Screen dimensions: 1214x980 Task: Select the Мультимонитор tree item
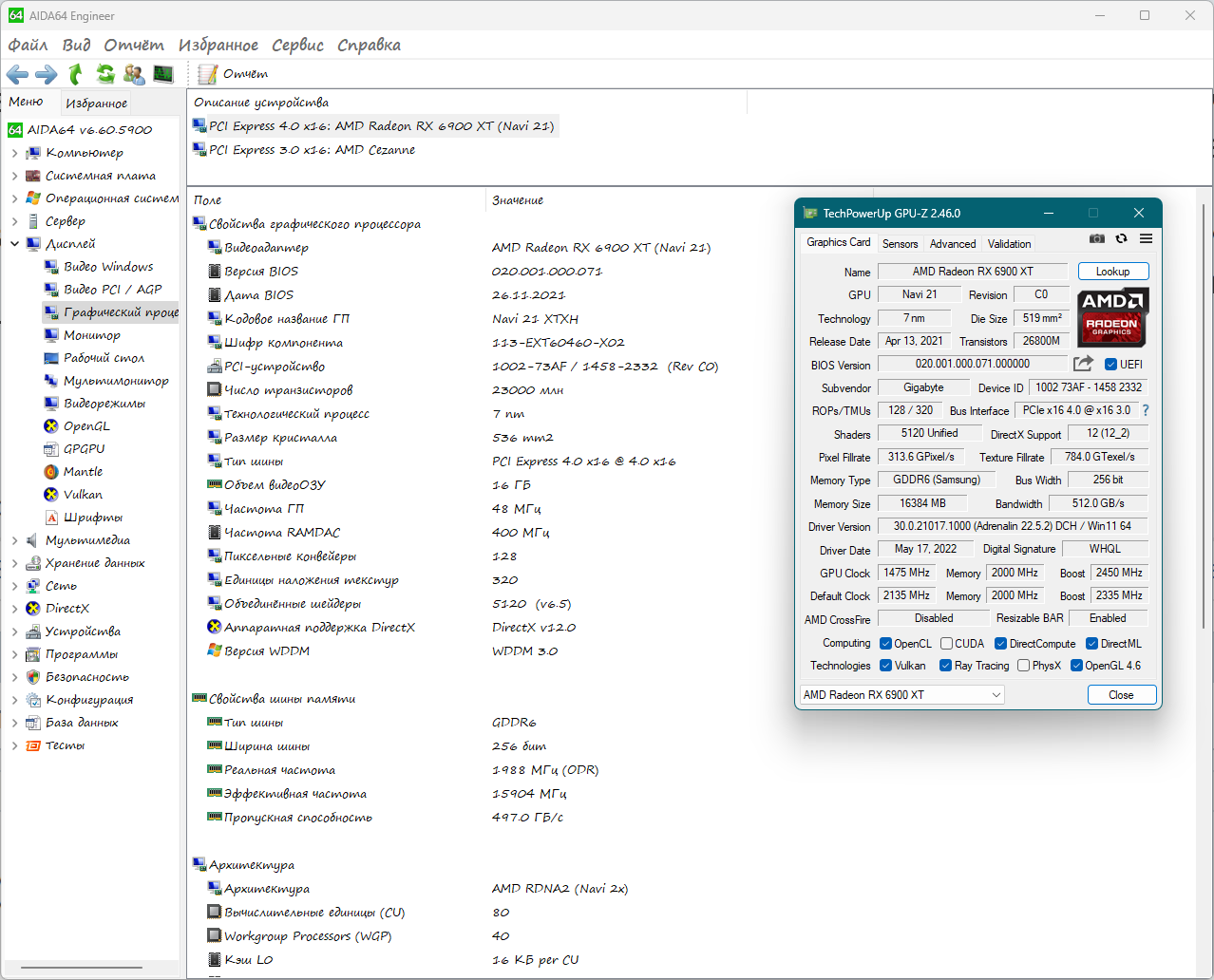point(116,381)
